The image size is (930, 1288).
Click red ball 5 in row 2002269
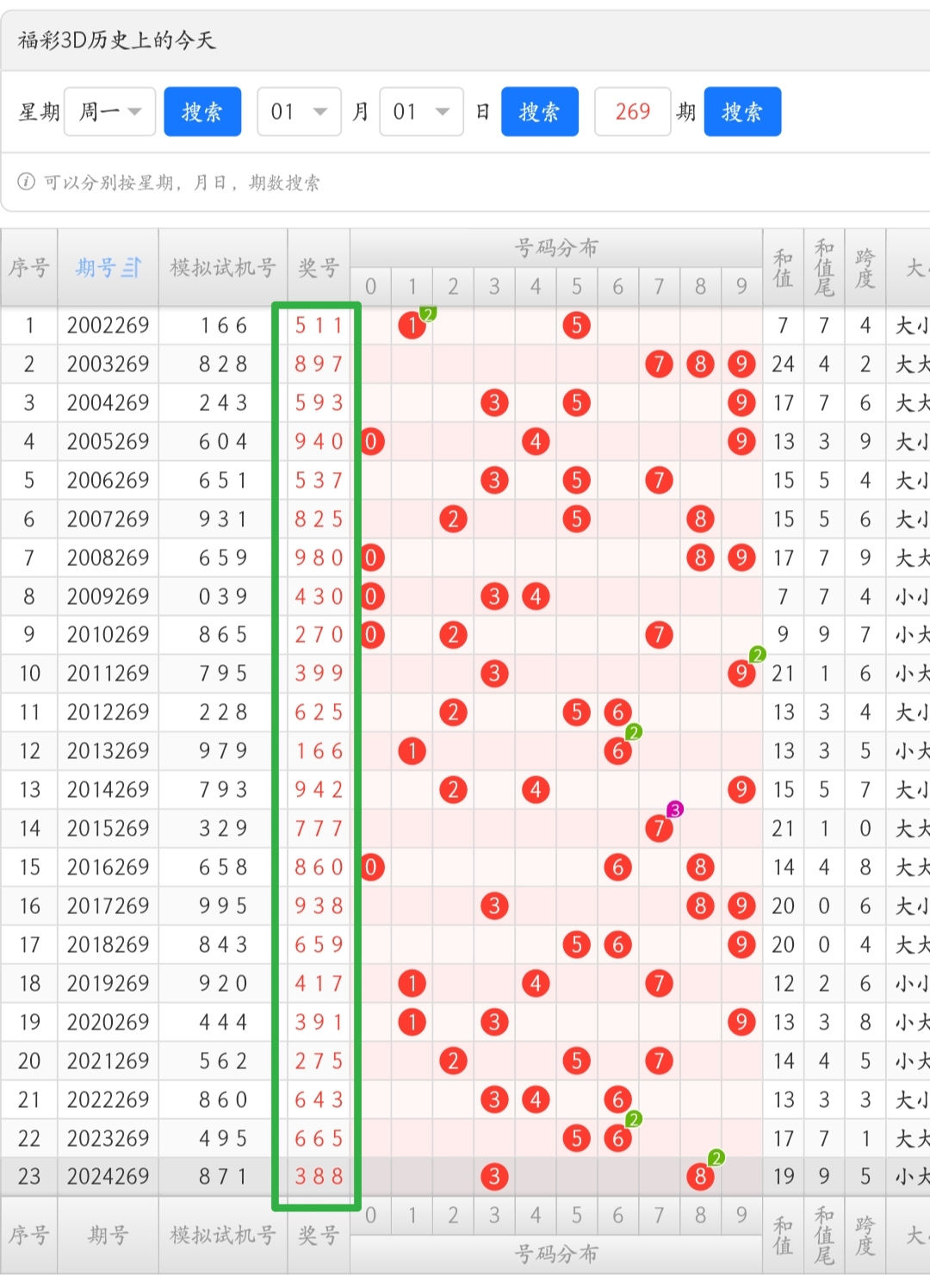[x=577, y=326]
